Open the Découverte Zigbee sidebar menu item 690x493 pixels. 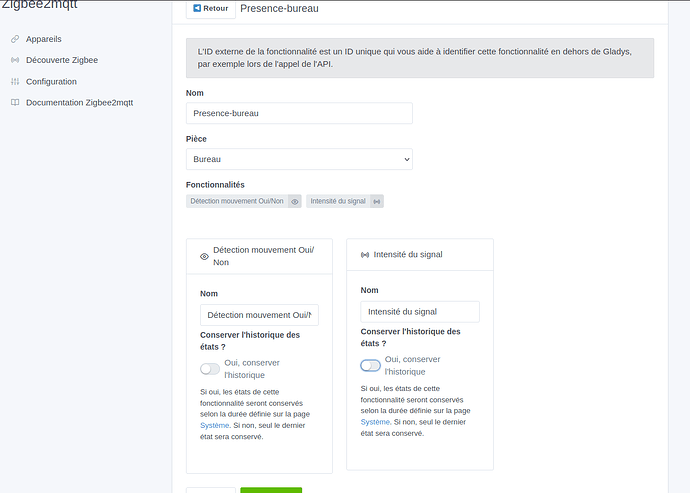(x=62, y=60)
